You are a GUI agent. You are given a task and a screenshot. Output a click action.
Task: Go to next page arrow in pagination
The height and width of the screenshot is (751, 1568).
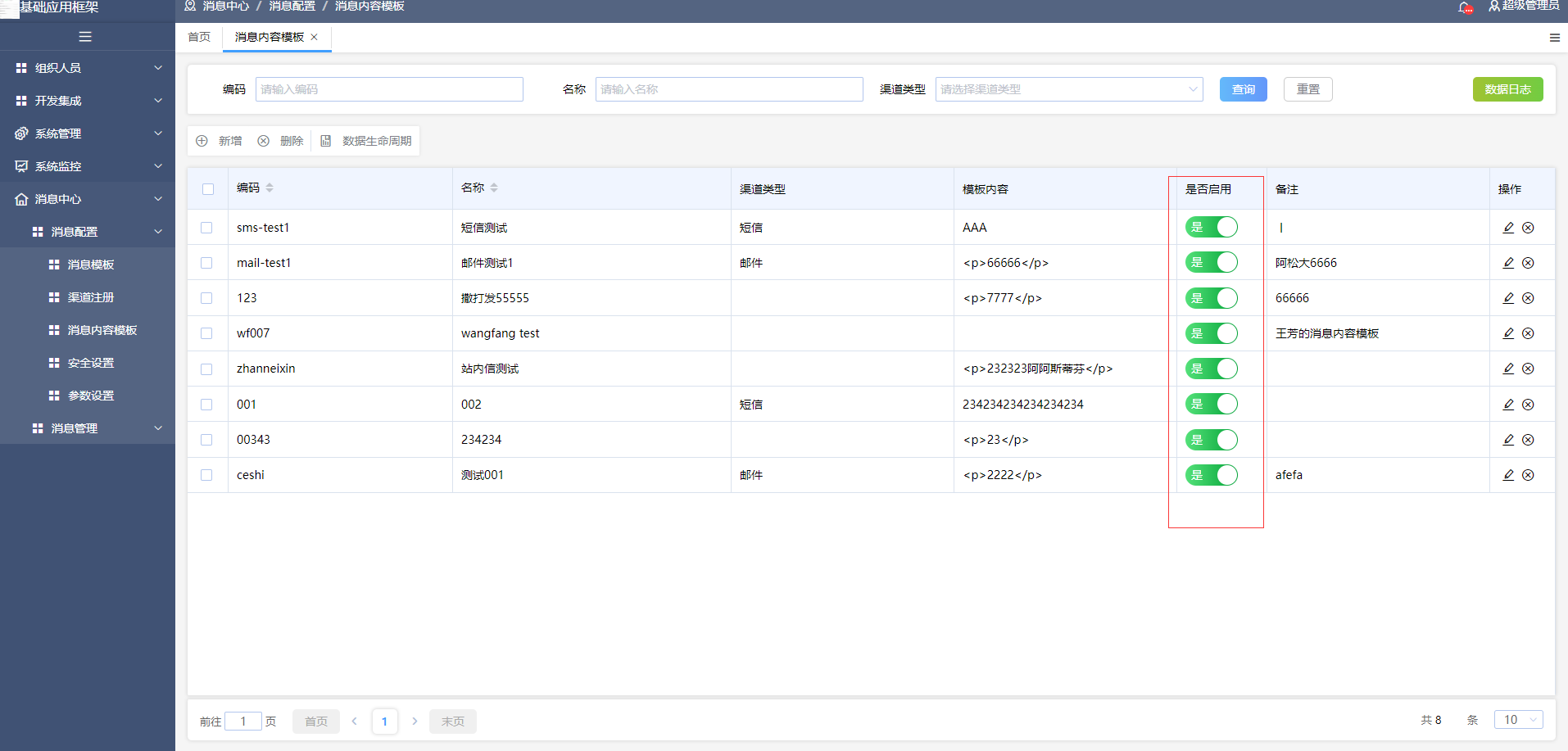pos(415,721)
